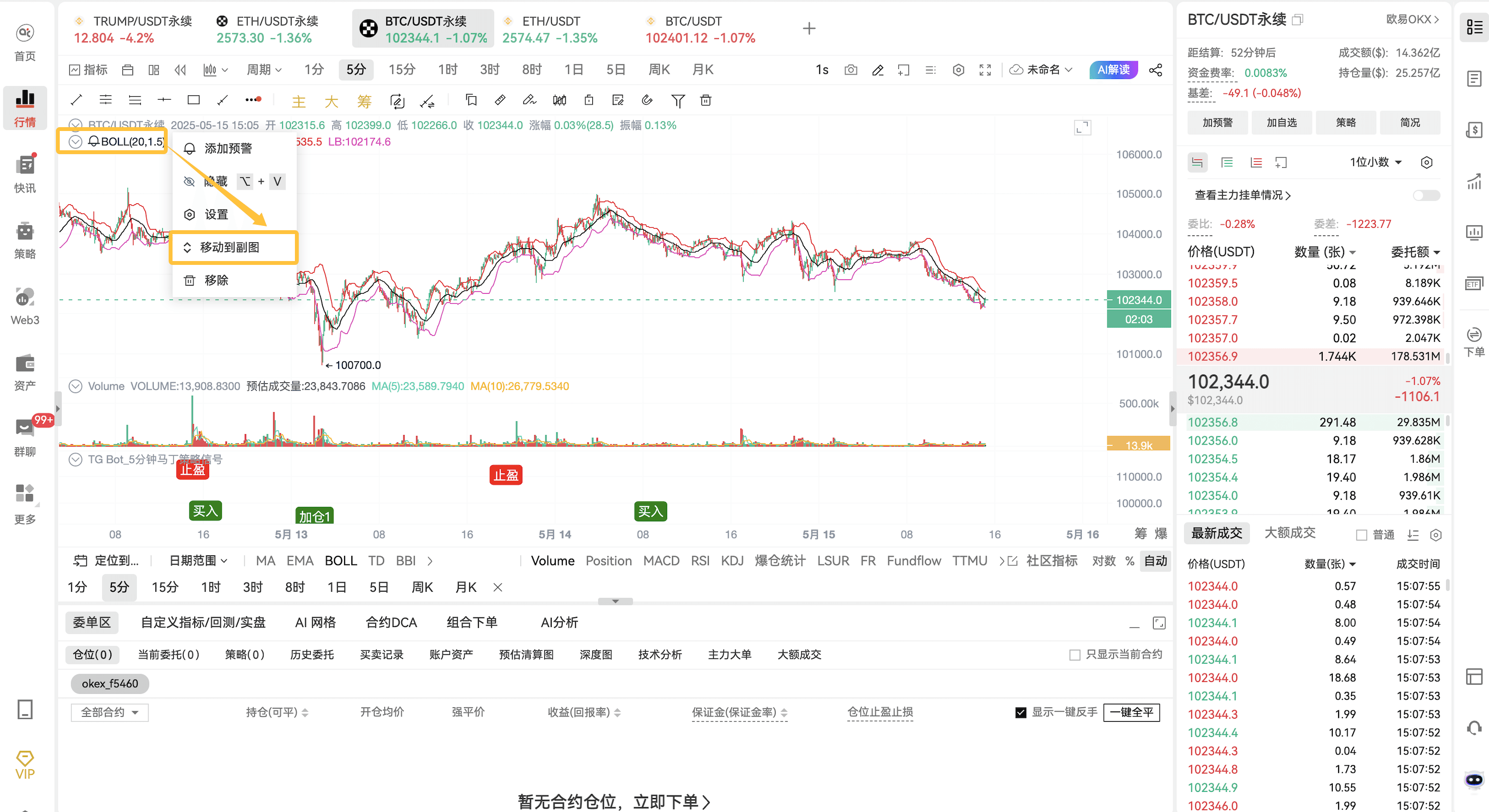The image size is (1489, 812).
Task: Click the 一键全平 button
Action: pos(1131,712)
